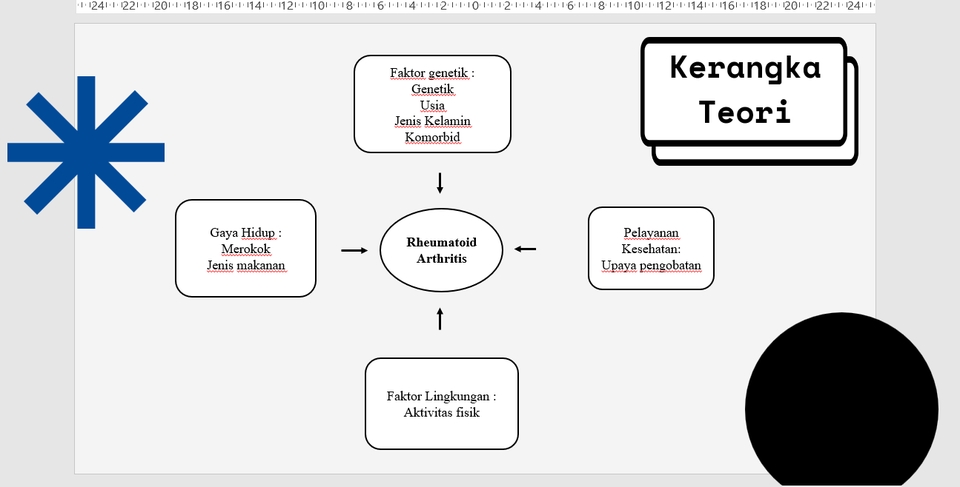Click the Jenis Kelamin line

click(432, 121)
